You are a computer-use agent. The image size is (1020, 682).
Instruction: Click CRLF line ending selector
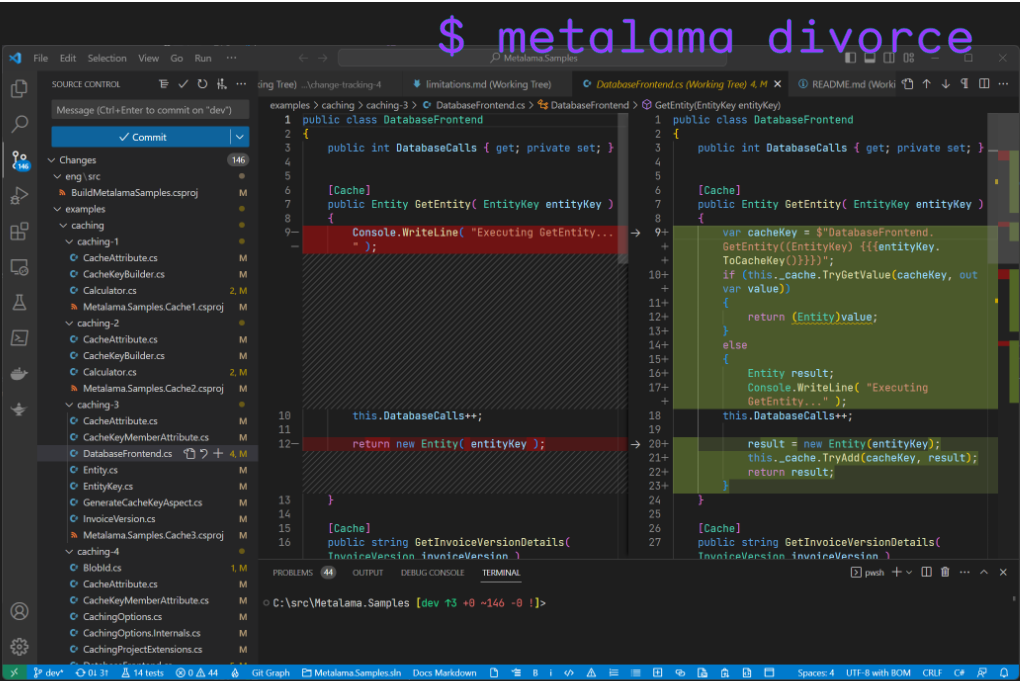tap(932, 672)
